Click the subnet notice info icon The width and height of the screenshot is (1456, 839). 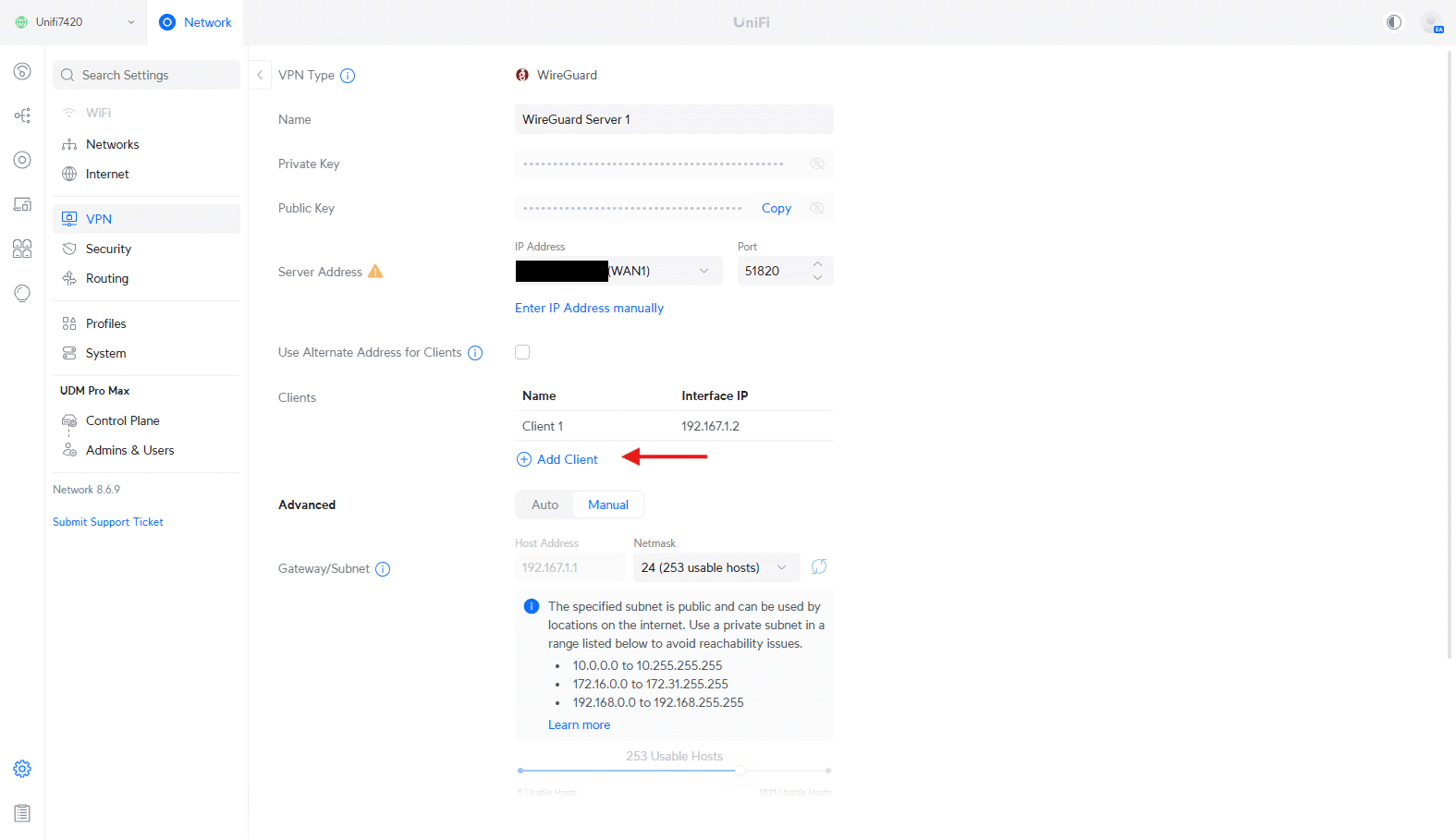tap(532, 606)
